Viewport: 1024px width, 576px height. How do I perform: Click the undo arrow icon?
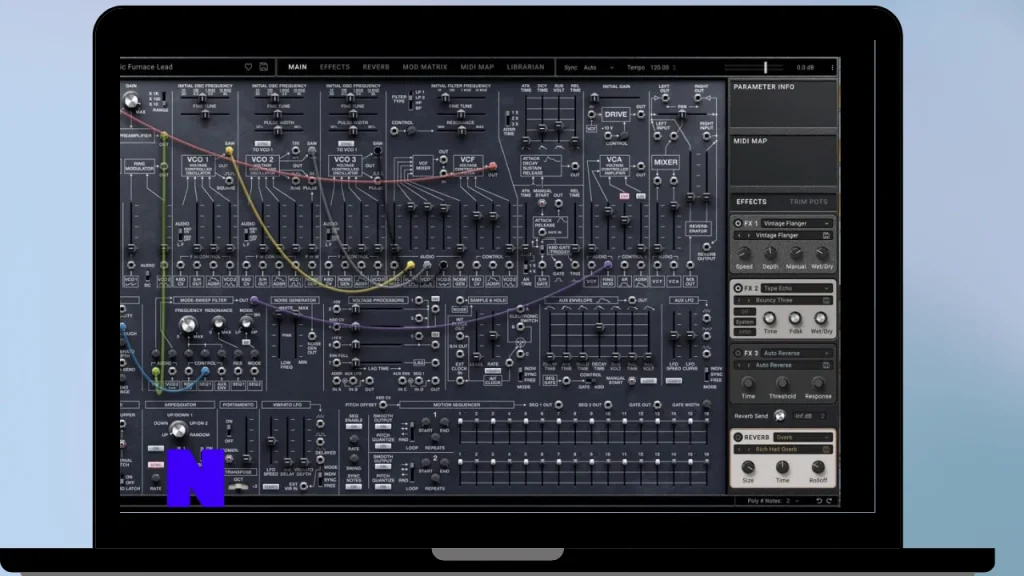819,501
